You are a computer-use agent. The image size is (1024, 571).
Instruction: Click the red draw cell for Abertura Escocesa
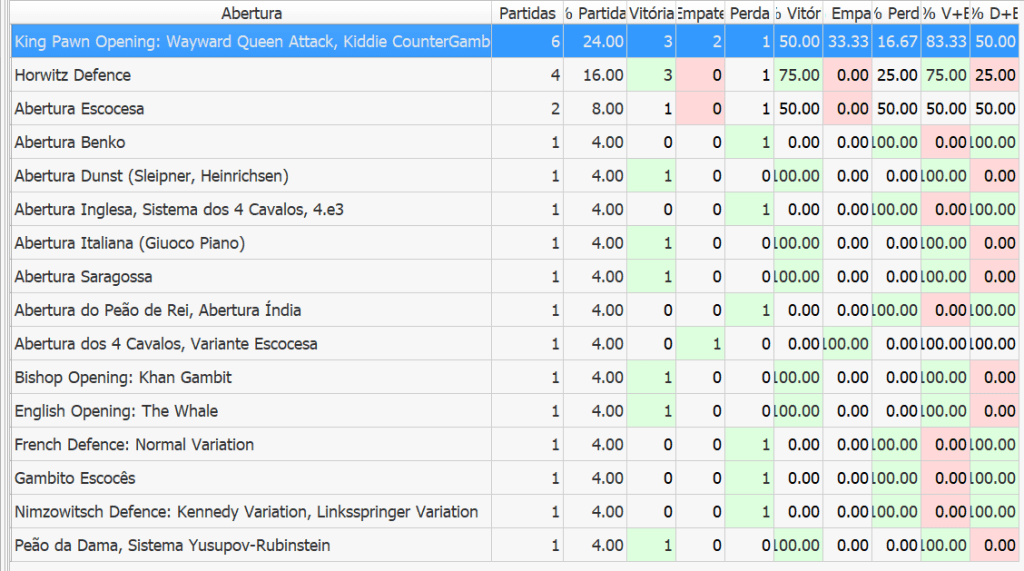pos(700,109)
